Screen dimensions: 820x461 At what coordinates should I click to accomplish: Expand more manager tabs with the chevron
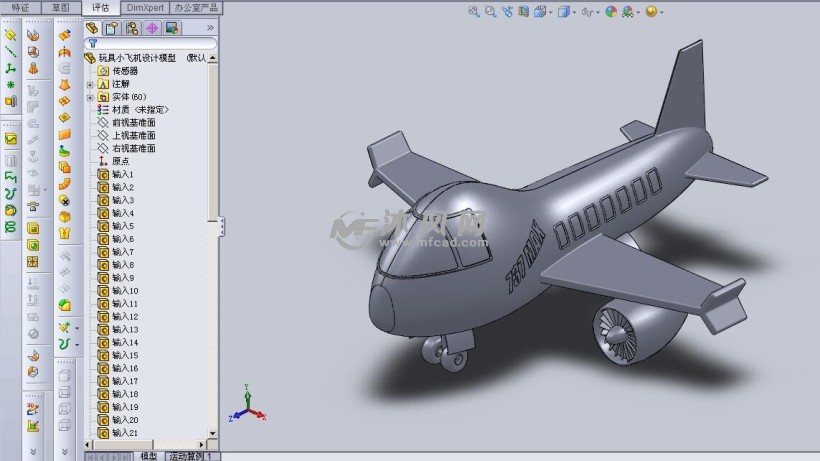tap(210, 28)
